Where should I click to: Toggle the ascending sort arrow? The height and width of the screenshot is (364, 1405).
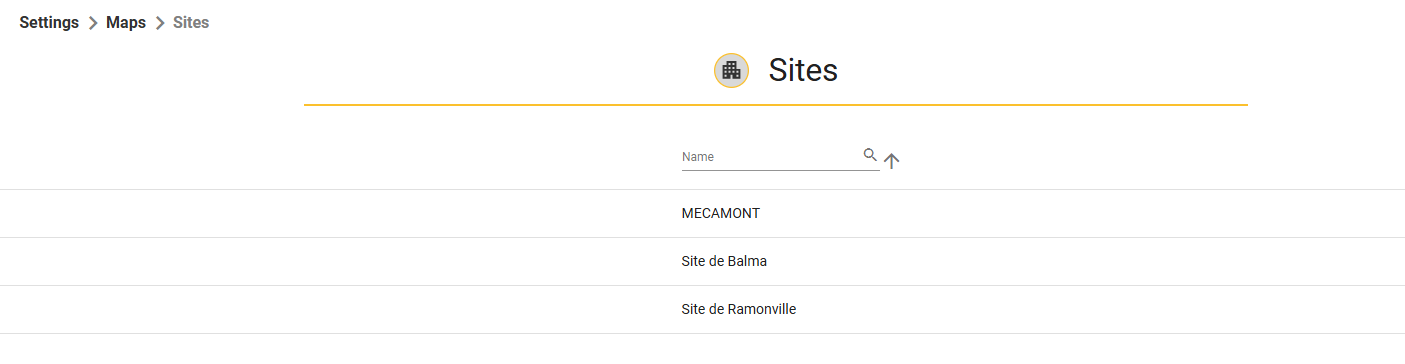(892, 161)
